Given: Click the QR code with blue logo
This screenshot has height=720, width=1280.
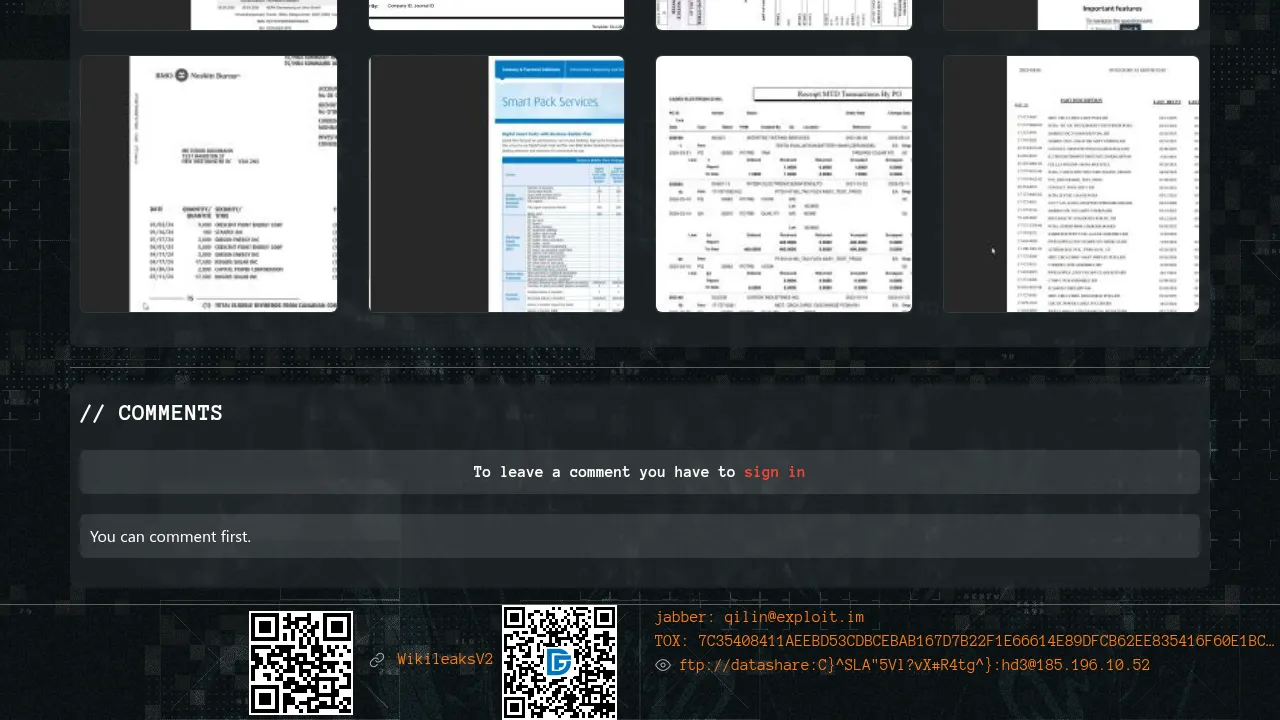Looking at the screenshot, I should click(x=559, y=662).
